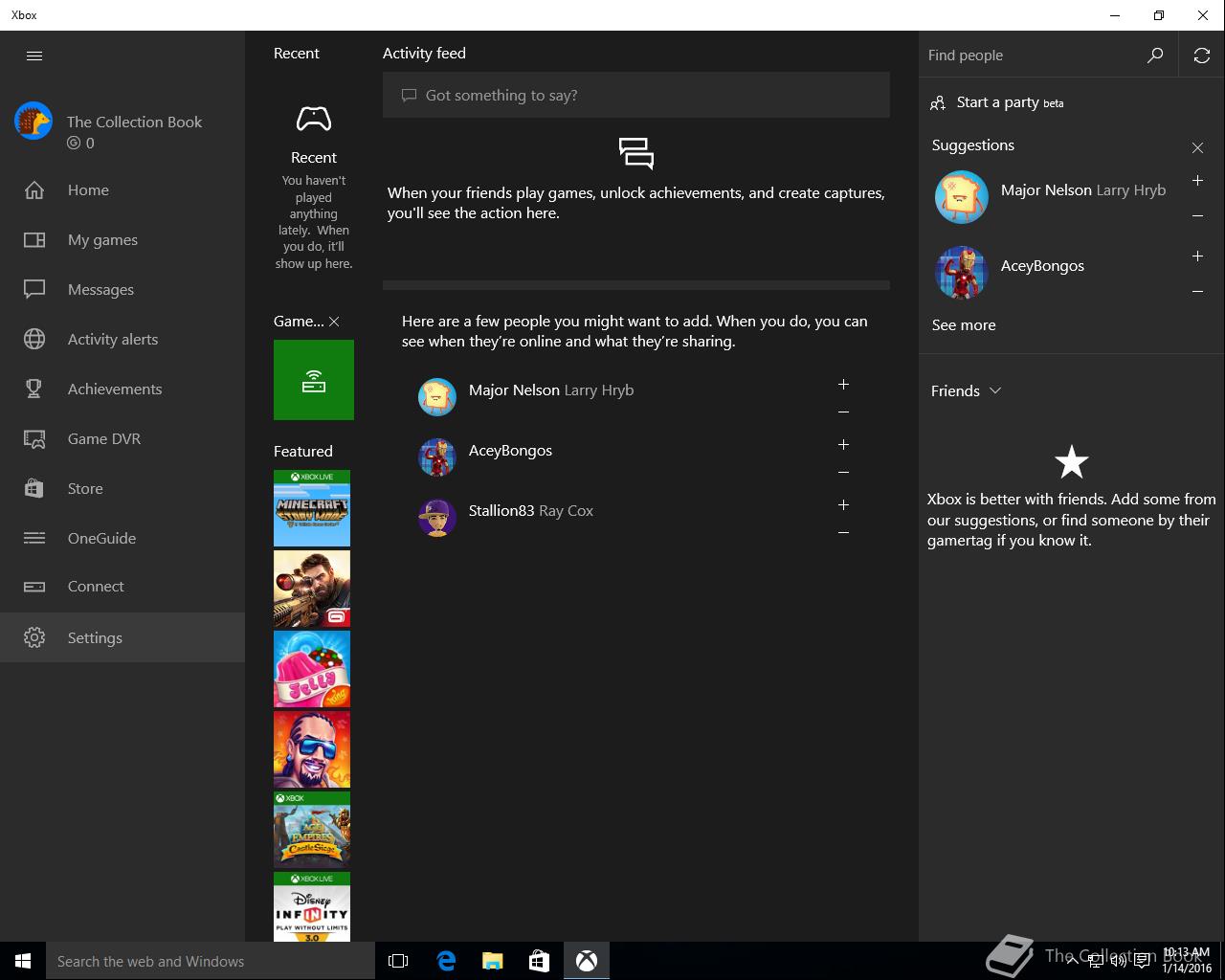This screenshot has height=980, width=1225.
Task: Open the sunglasses character featured game
Action: point(312,749)
